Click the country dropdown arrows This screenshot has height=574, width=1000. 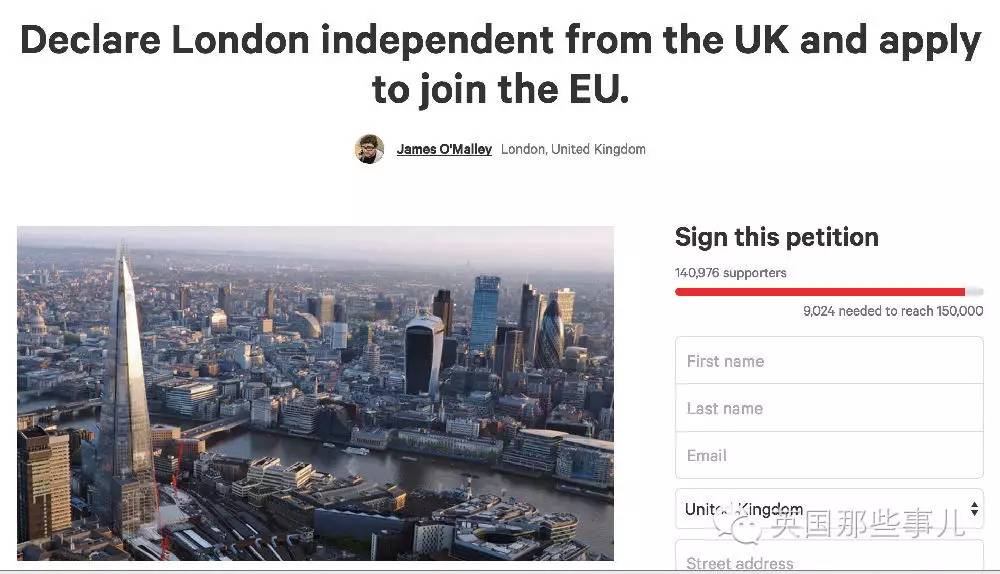(x=973, y=510)
